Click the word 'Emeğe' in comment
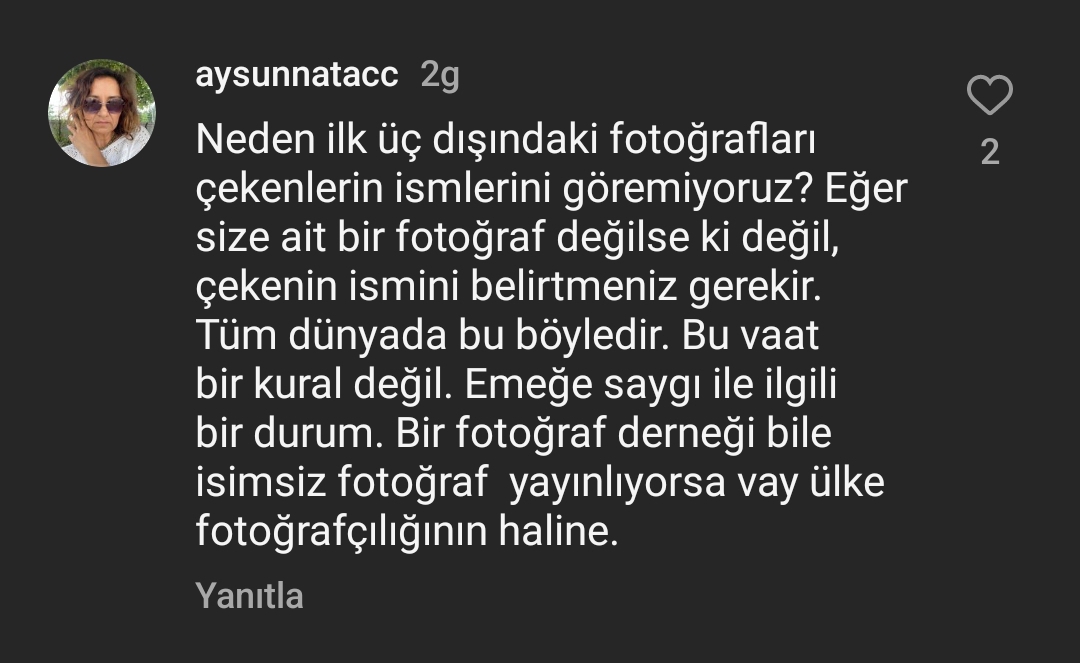The image size is (1080, 663). pyautogui.click(x=528, y=384)
